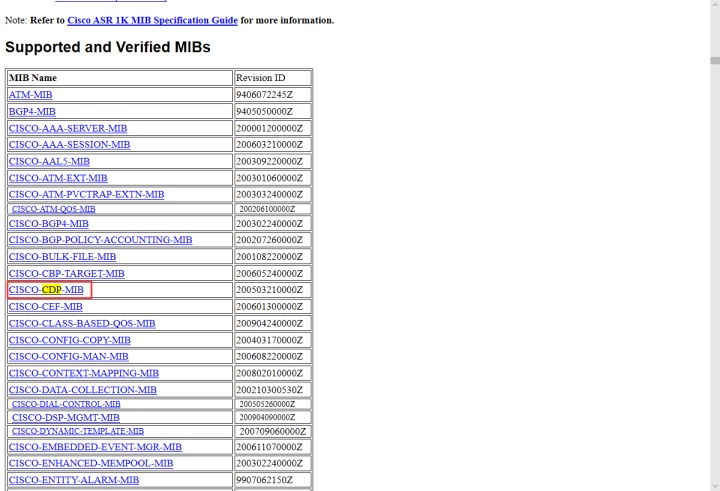The image size is (720, 491).
Task: Open the Cisco ASR 1K MIB Specification Guide link
Action: tap(152, 21)
